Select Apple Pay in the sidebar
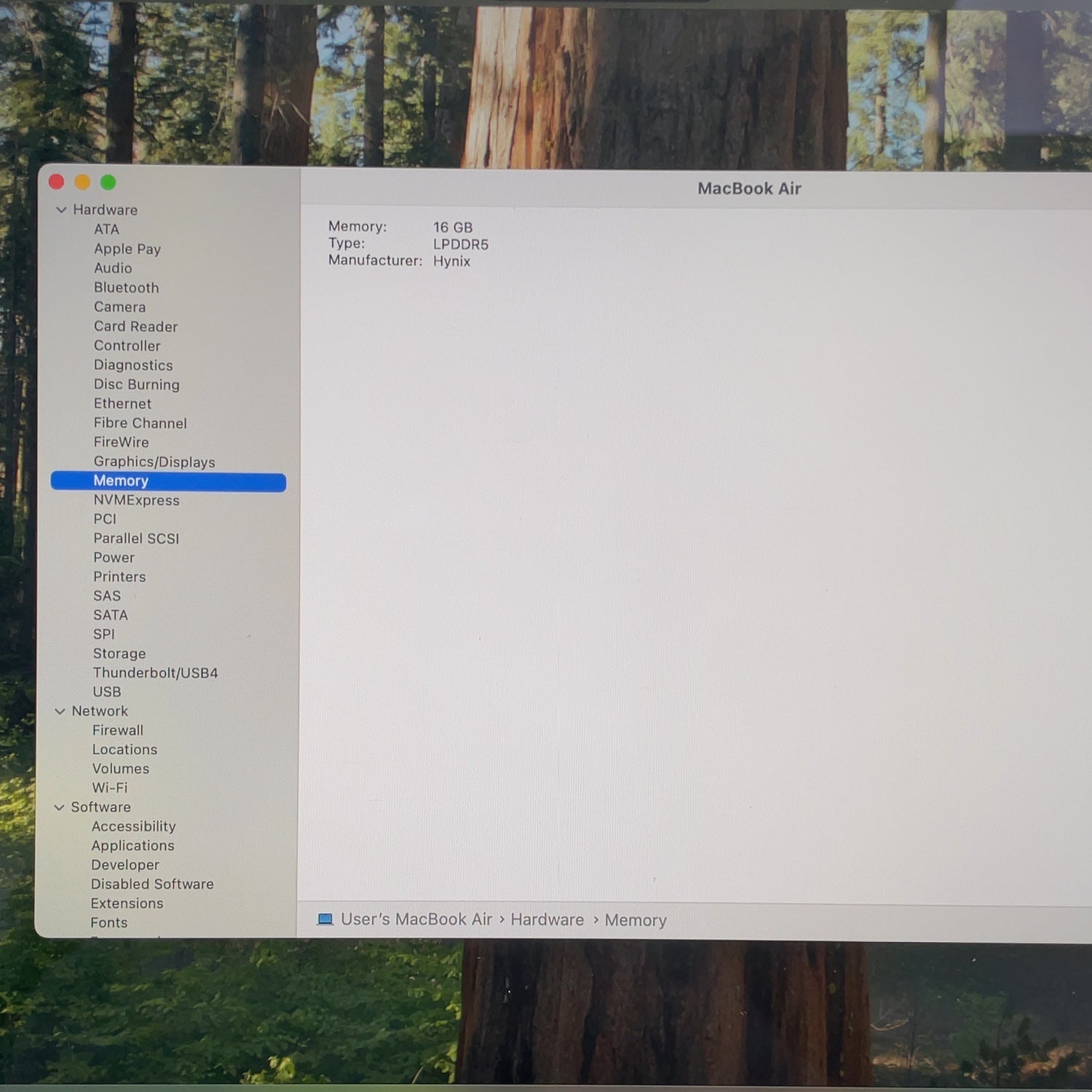This screenshot has height=1092, width=1092. tap(127, 249)
